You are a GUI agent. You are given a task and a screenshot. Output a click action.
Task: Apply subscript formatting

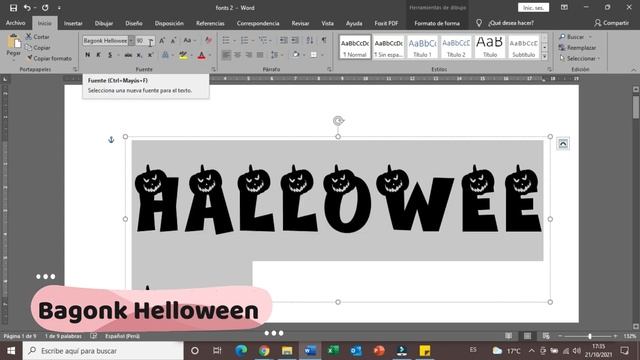(139, 55)
